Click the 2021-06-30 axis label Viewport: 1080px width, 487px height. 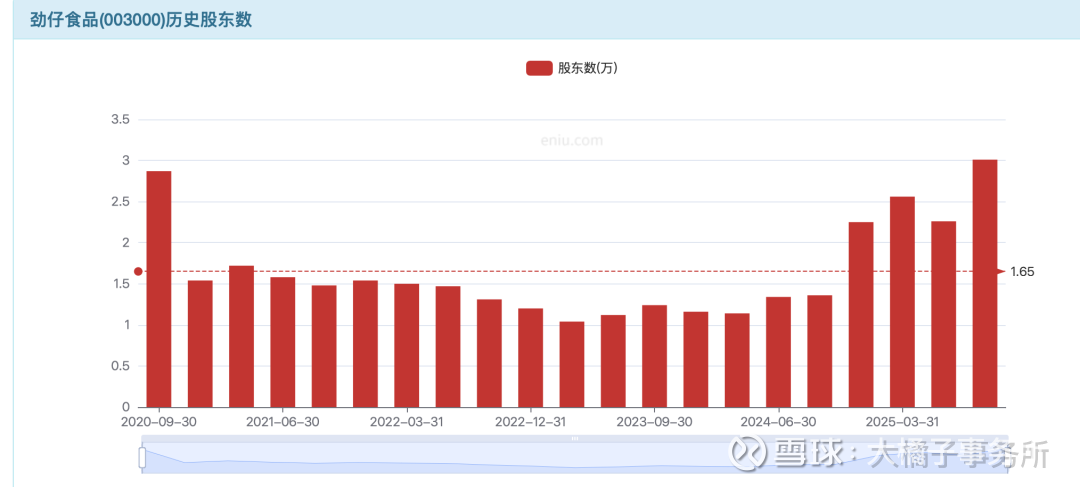(282, 421)
